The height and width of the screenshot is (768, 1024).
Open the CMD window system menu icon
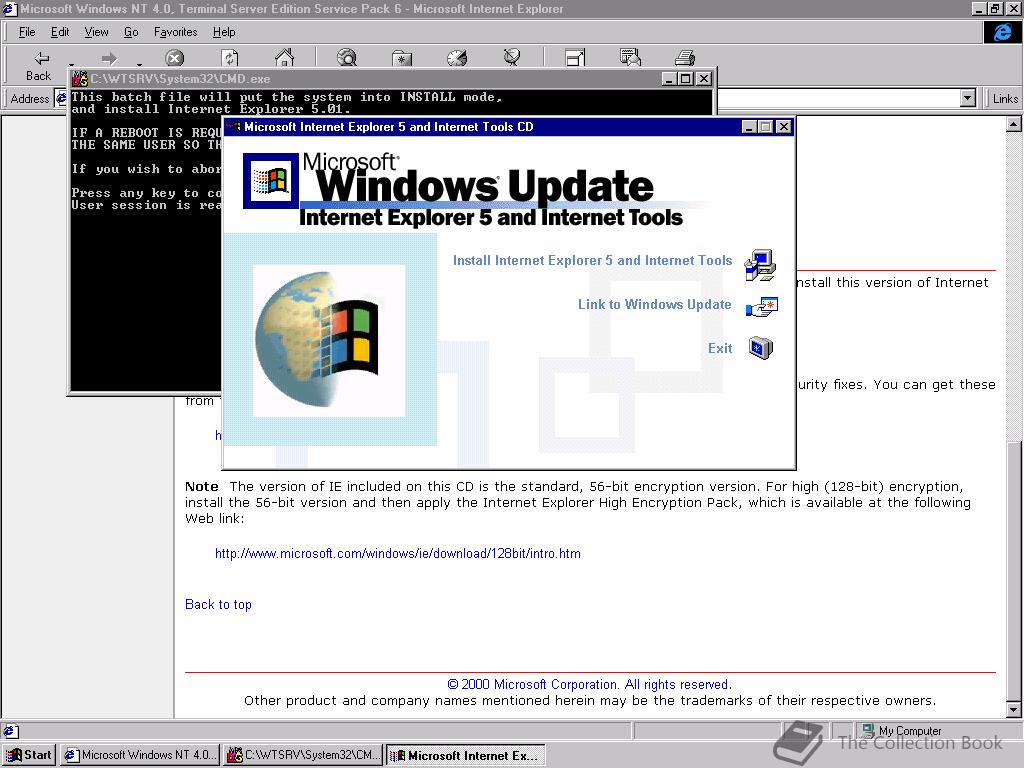80,78
